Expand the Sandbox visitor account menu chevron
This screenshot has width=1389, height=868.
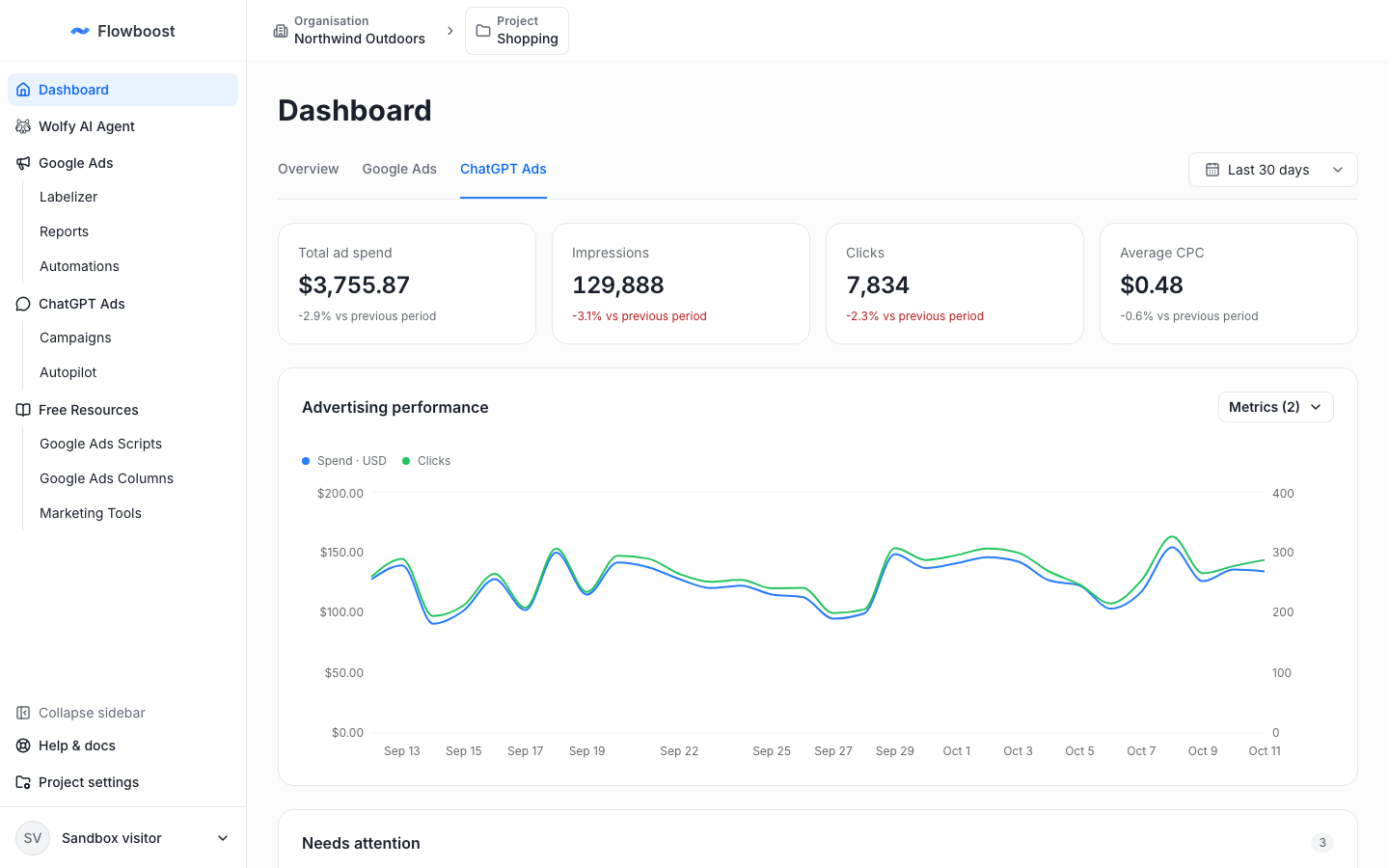[x=223, y=838]
